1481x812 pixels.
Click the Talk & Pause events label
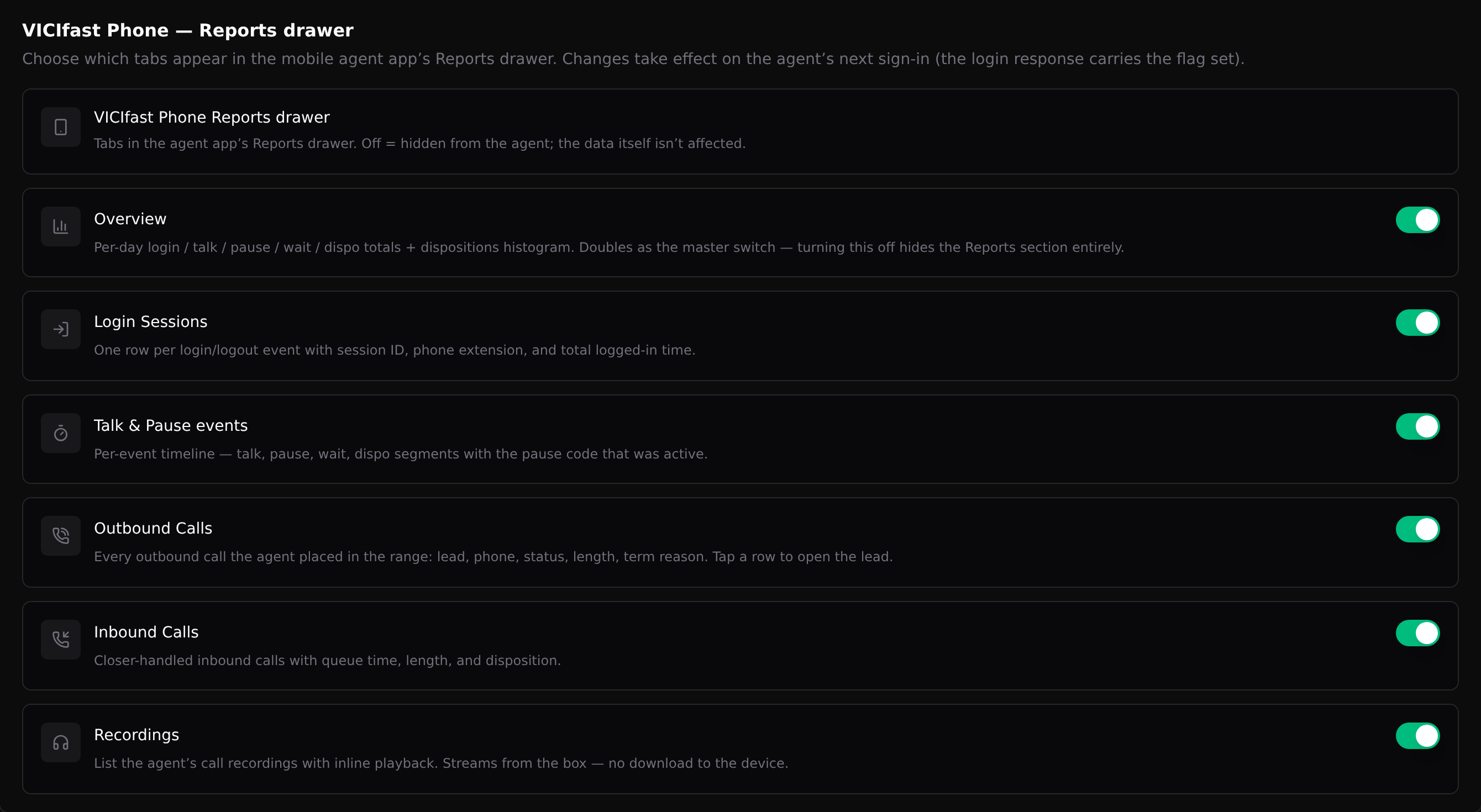tap(171, 426)
